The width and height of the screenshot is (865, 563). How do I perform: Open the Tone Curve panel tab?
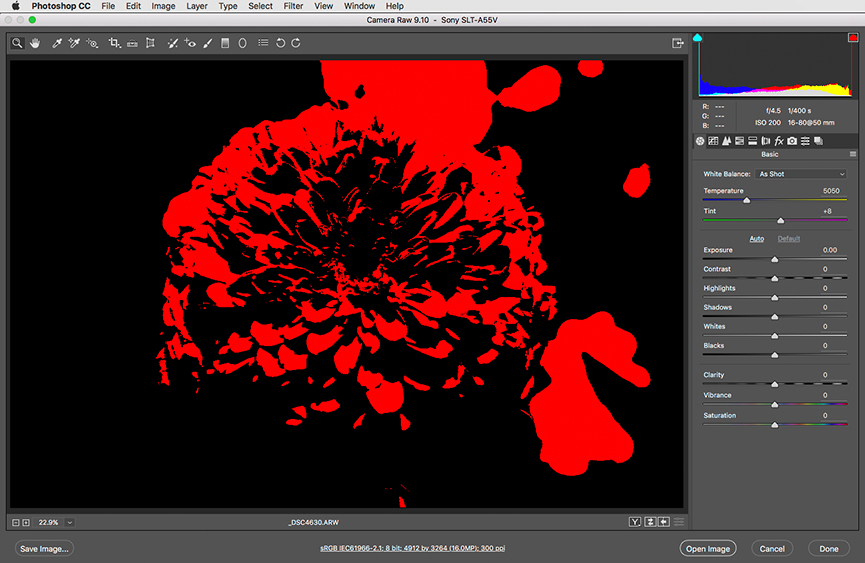coord(713,141)
